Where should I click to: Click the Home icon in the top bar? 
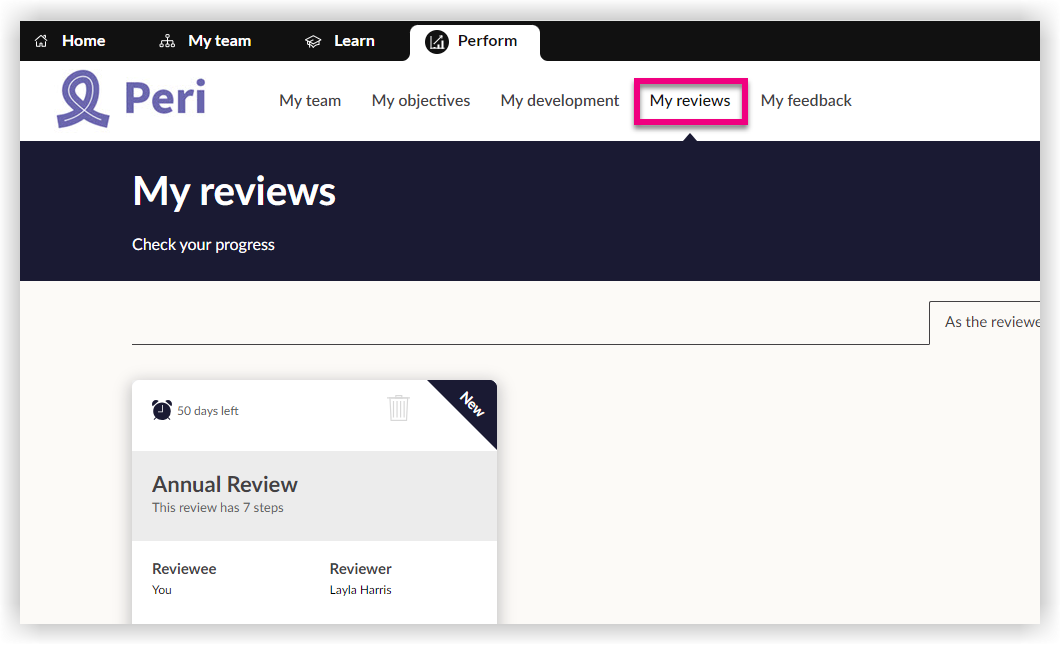(40, 40)
